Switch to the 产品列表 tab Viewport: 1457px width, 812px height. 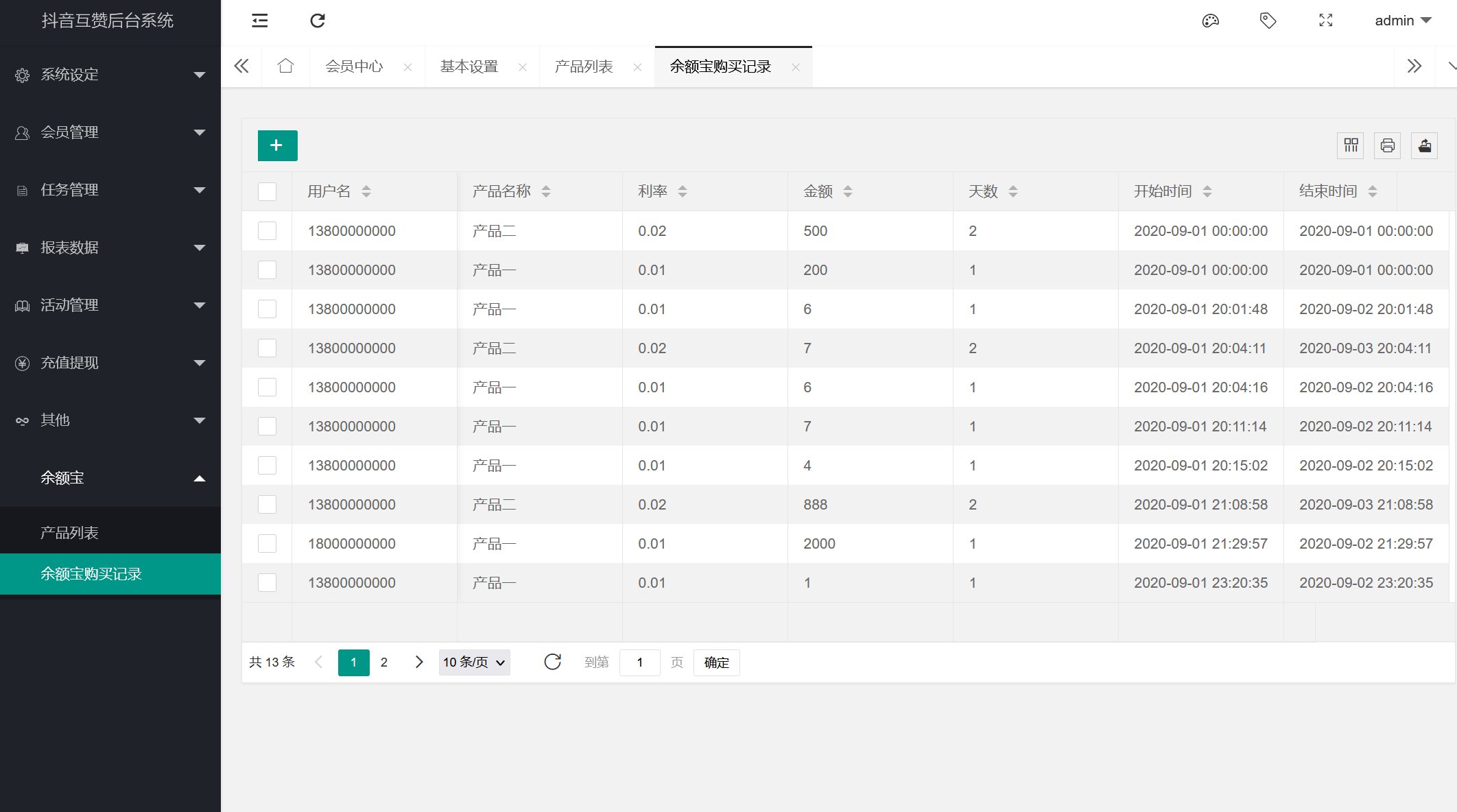584,67
